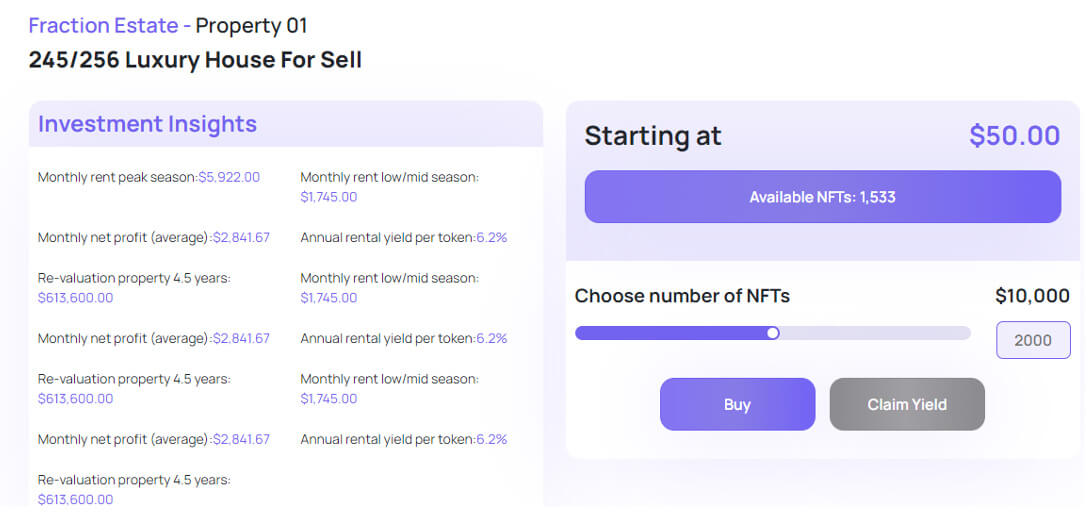Click the unfilled part of NFT slider

[870, 333]
